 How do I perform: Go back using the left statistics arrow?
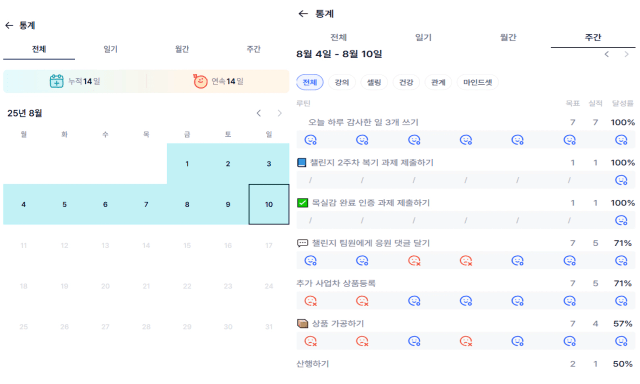click(x=9, y=26)
